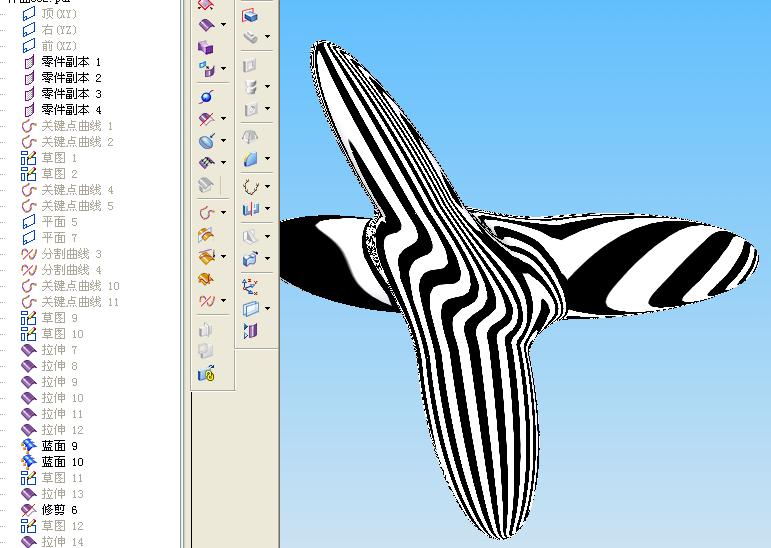Click the purple surface with triangles icon
771x548 pixels.
pyautogui.click(x=250, y=331)
